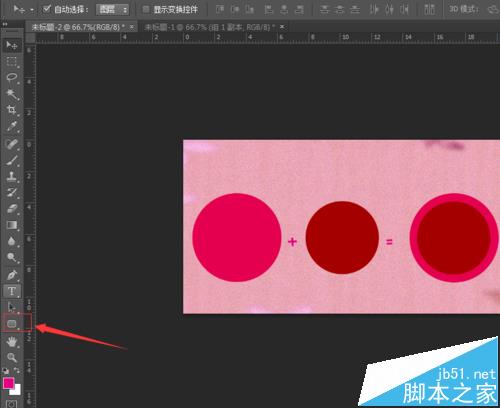Select the Healing Brush tool
Screen dimensions: 500x408
click(12, 144)
